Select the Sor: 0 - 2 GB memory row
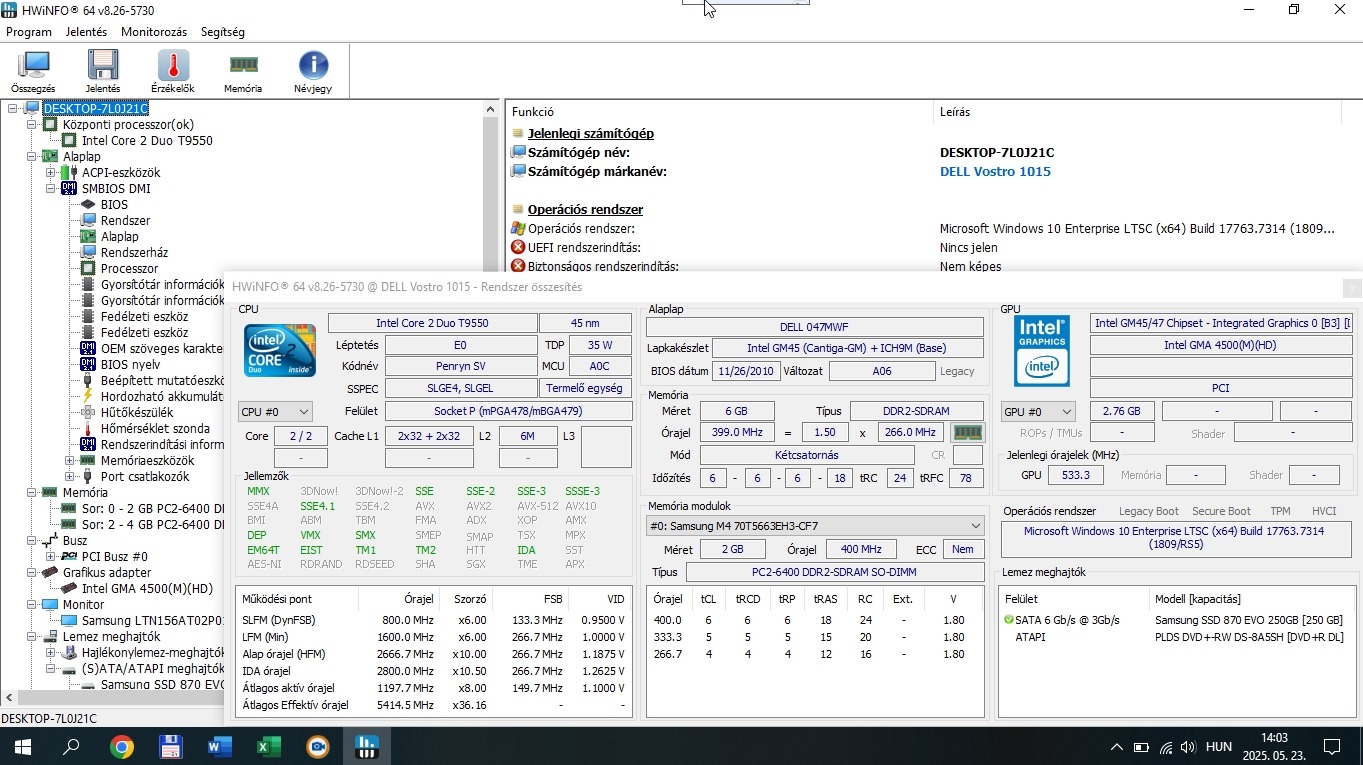Viewport: 1363px width, 765px height. point(152,509)
